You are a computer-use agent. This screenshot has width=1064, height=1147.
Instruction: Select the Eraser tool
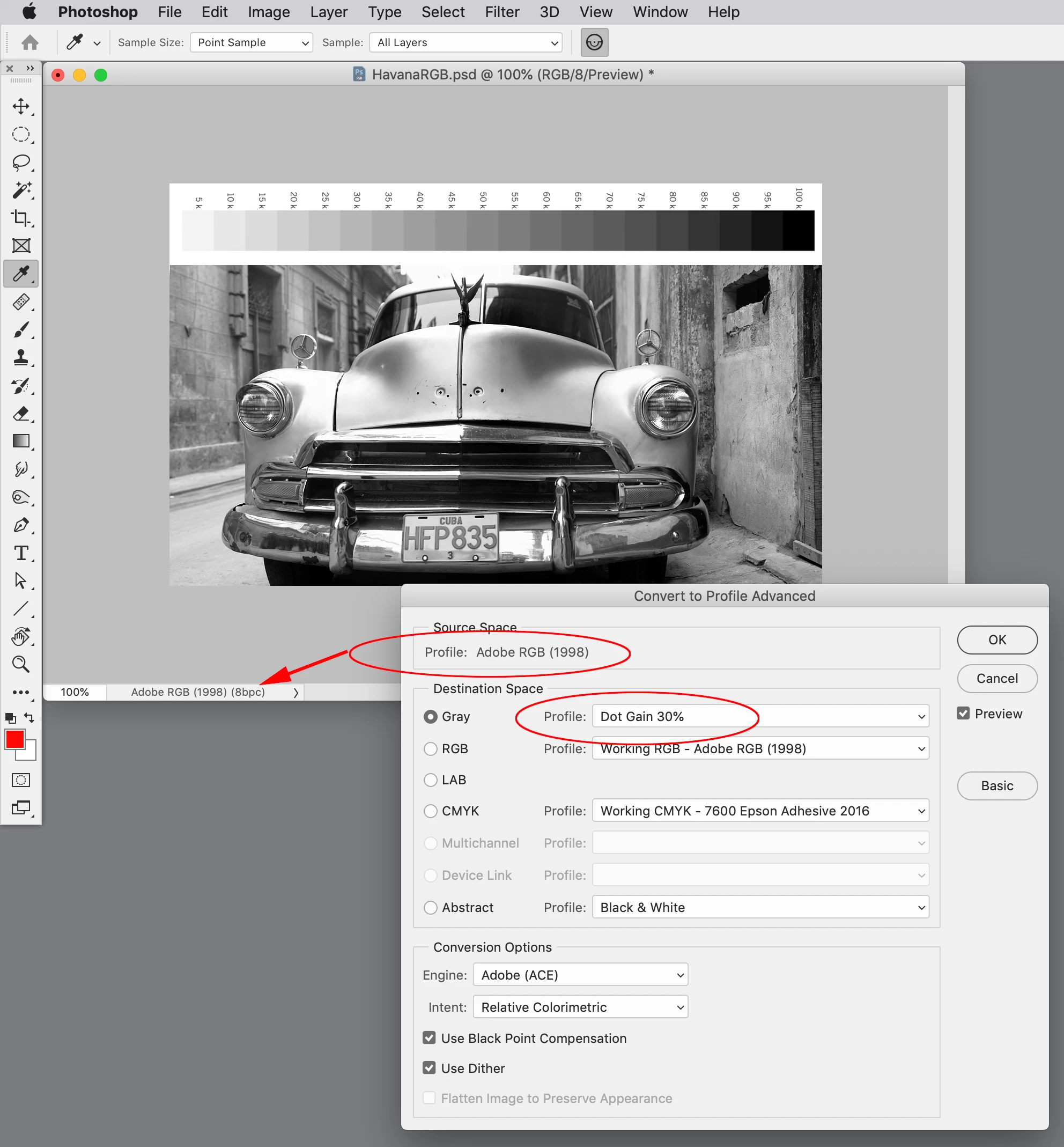pyautogui.click(x=21, y=413)
